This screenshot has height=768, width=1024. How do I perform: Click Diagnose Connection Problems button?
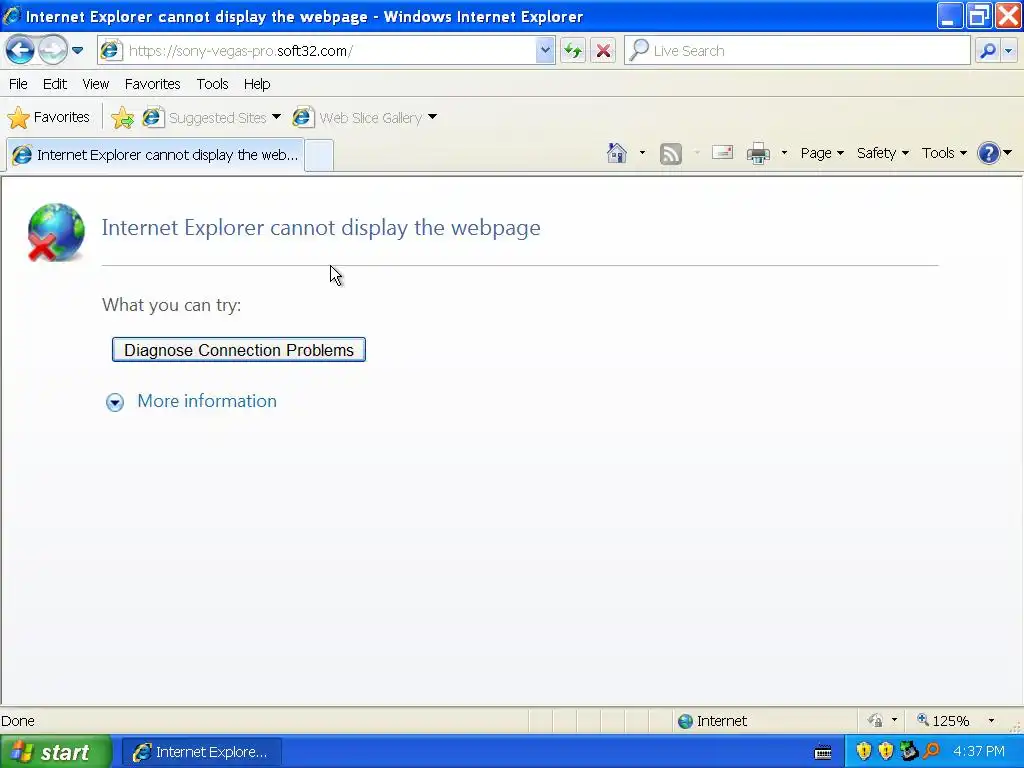238,349
